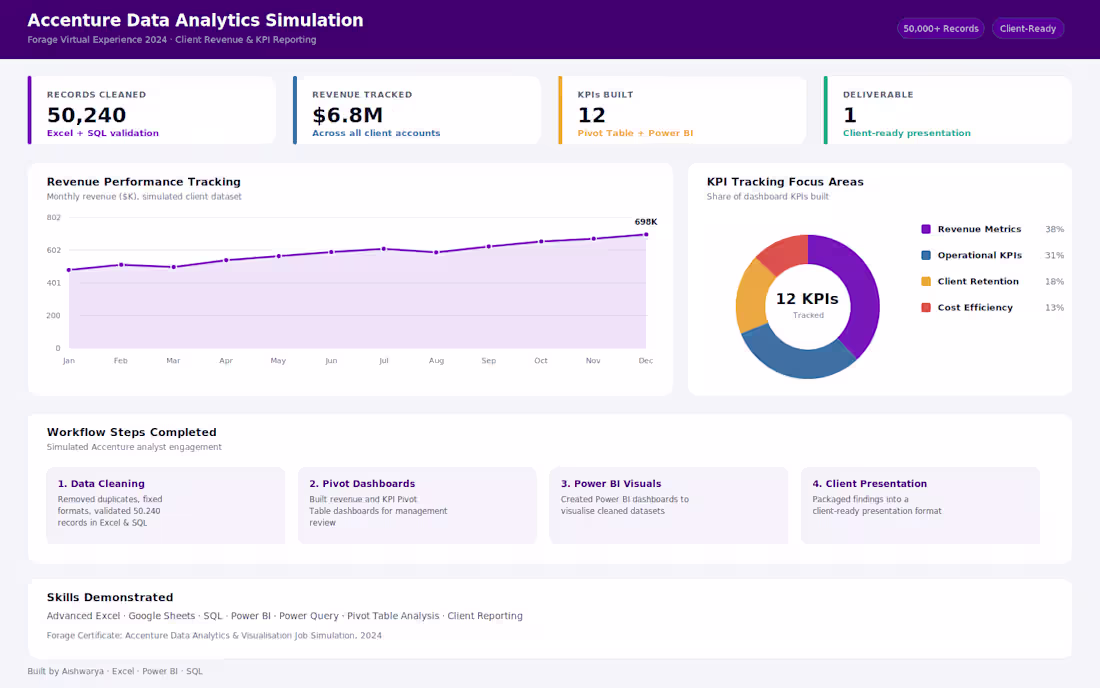
Task: Click the Revenue Performance Tracking heading
Action: click(144, 182)
